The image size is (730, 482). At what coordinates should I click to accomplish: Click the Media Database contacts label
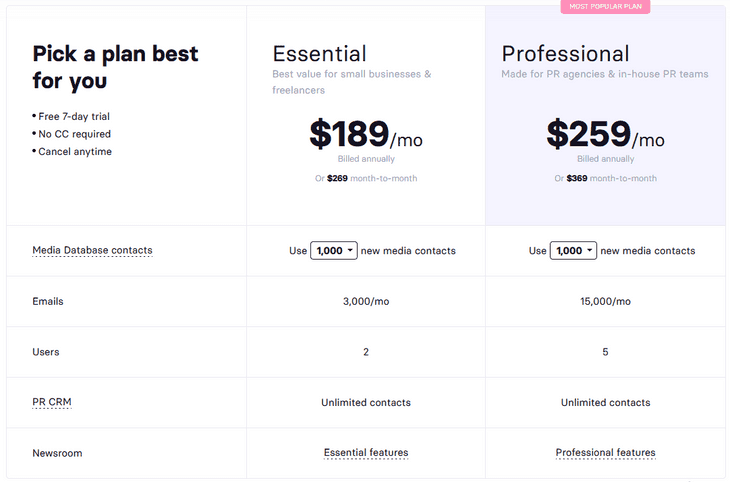point(92,250)
